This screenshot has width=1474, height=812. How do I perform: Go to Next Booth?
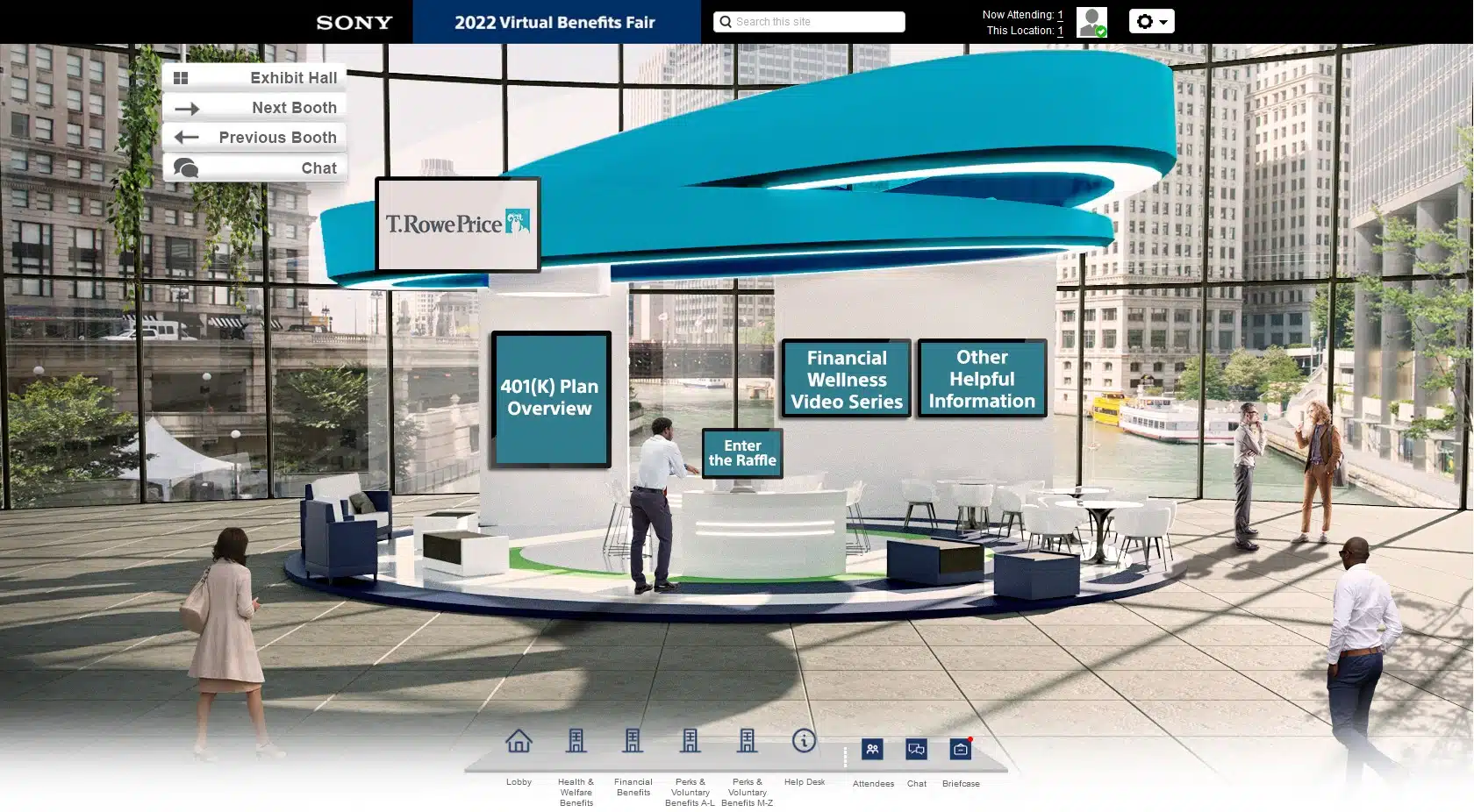[254, 107]
